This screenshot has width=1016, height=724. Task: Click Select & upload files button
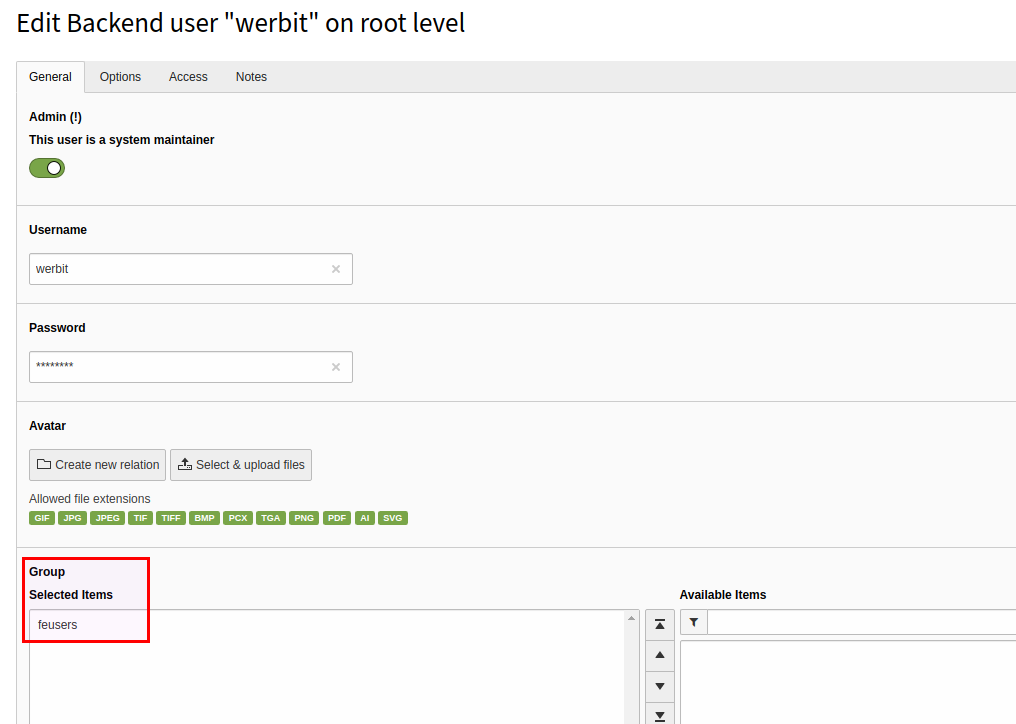[241, 465]
